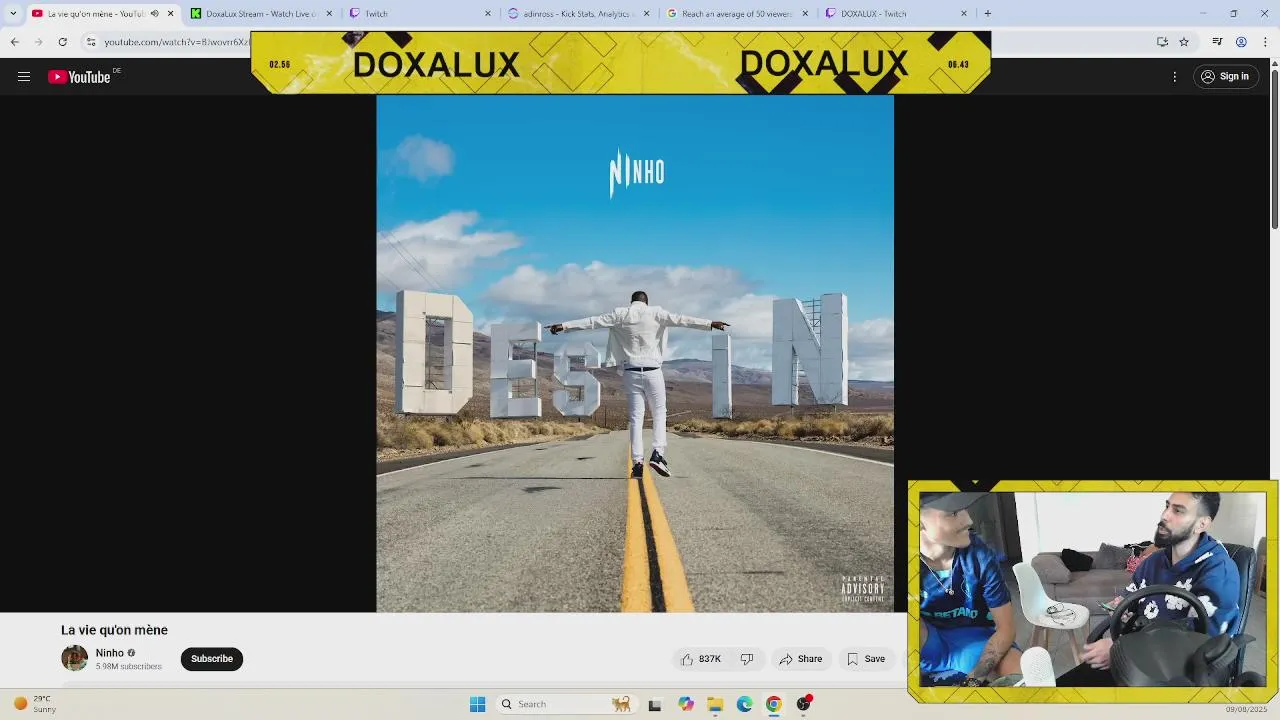Open a new browser tab

tap(988, 14)
